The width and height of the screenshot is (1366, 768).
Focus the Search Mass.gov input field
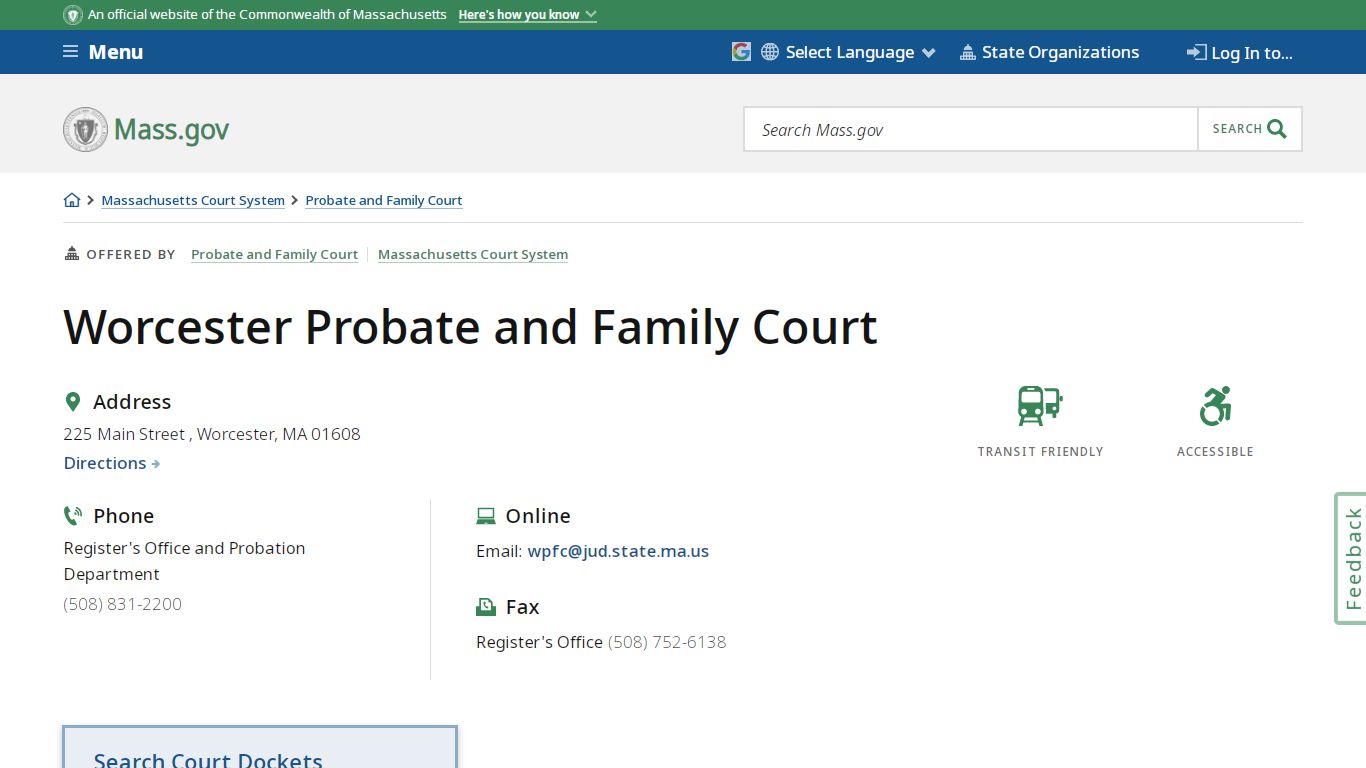click(971, 129)
